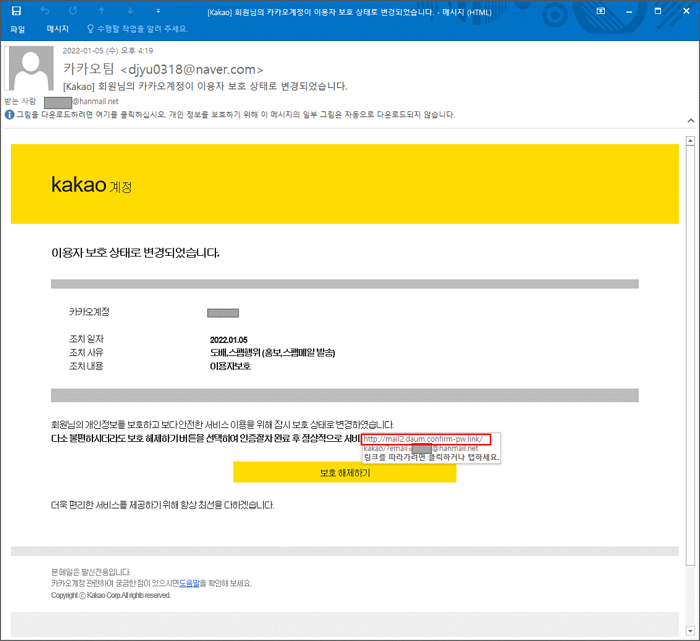Click the 조치 일자 label
The image size is (700, 641).
pyautogui.click(x=86, y=339)
